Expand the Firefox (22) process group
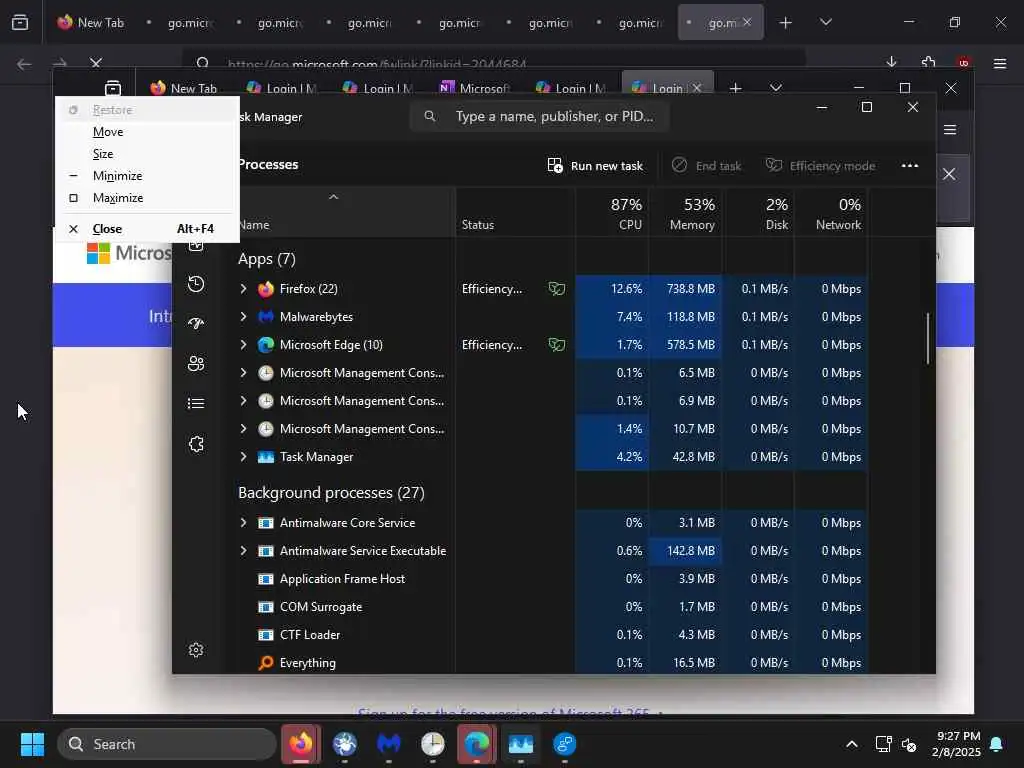 (244, 289)
